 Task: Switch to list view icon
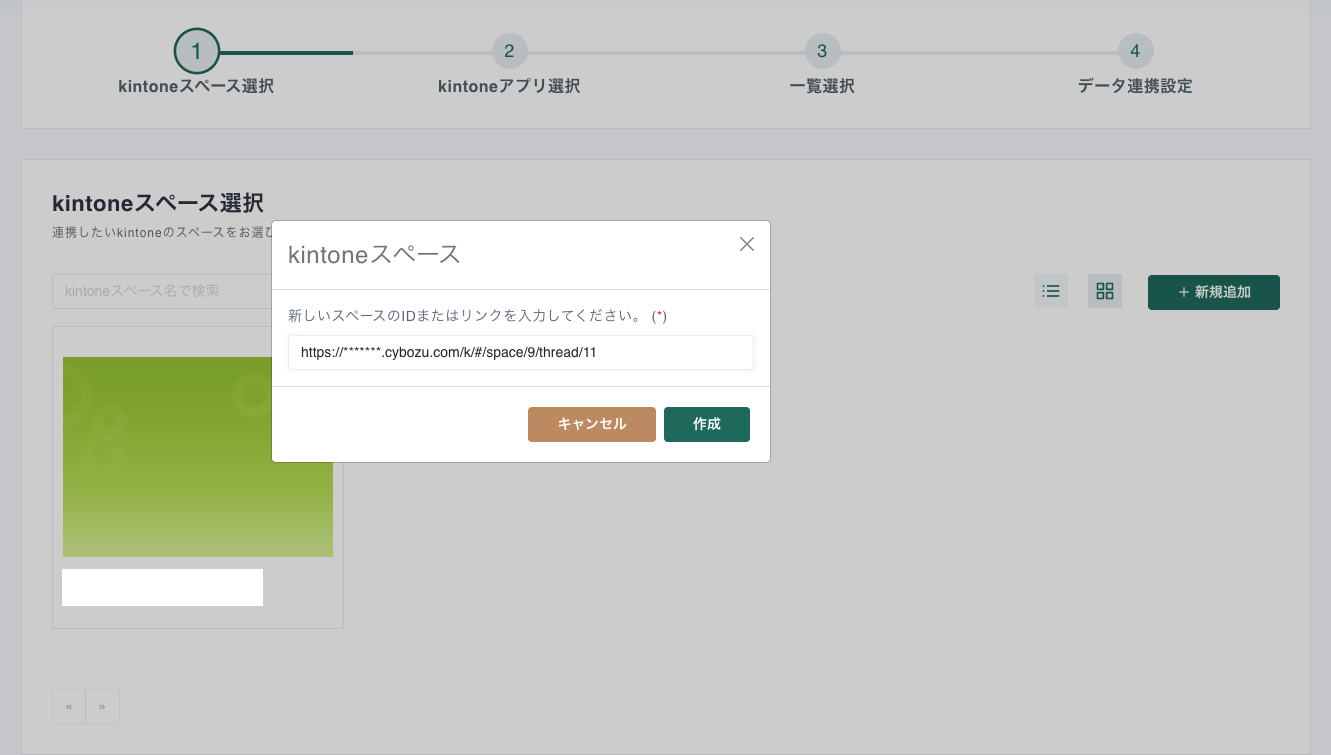1051,291
